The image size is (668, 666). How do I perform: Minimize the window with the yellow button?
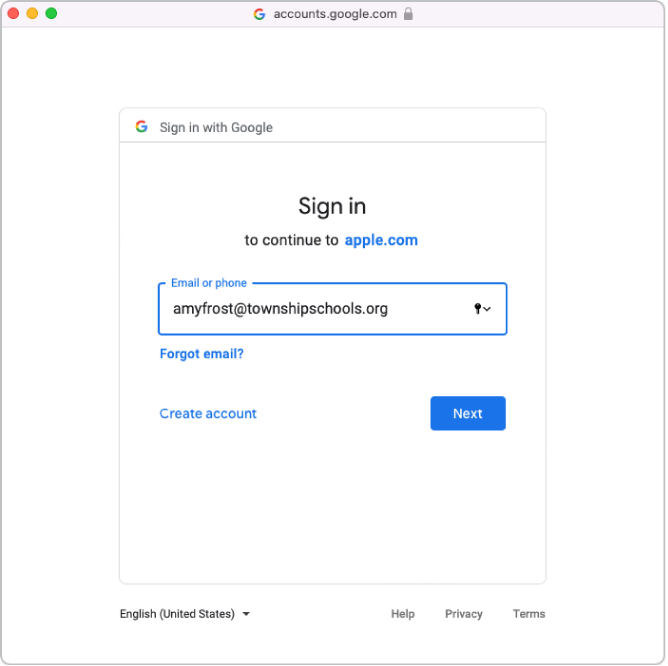coord(32,14)
